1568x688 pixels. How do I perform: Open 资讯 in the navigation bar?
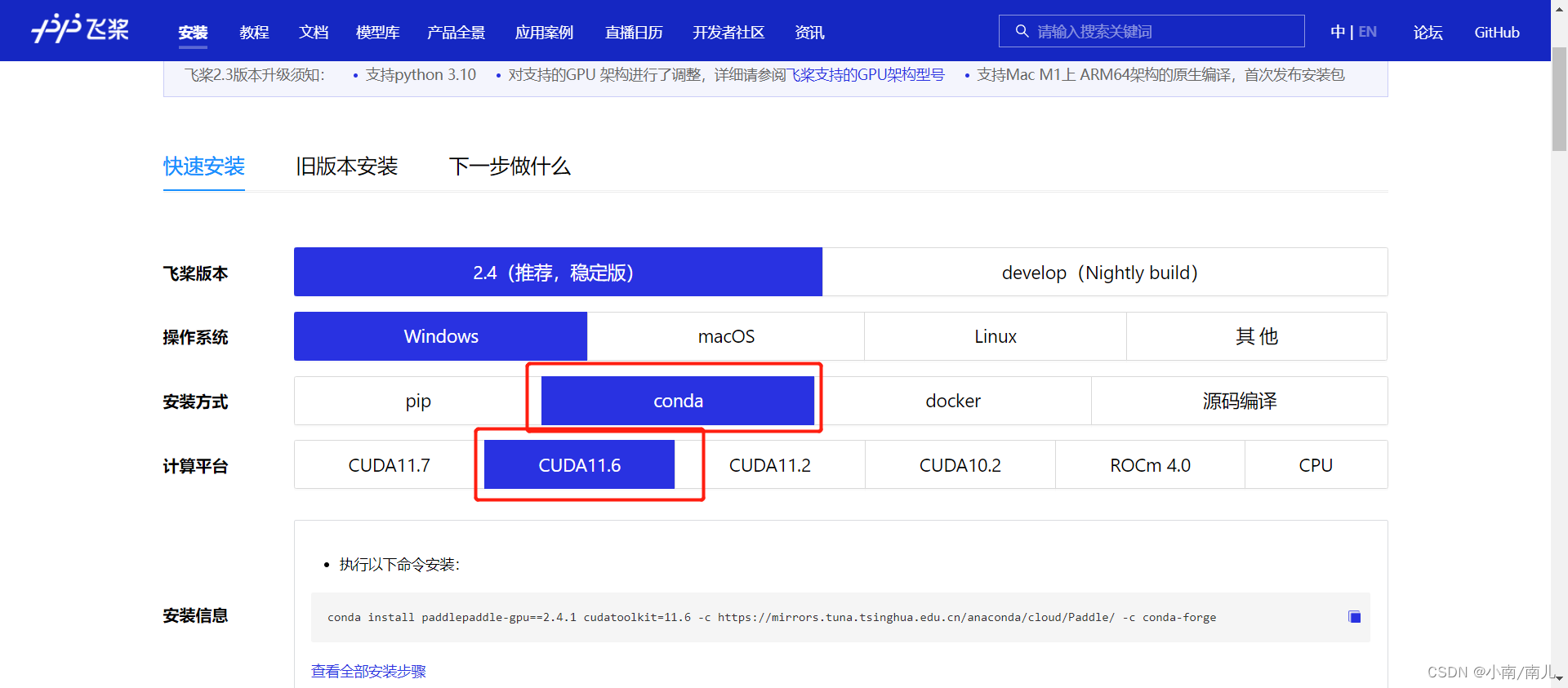pyautogui.click(x=809, y=32)
